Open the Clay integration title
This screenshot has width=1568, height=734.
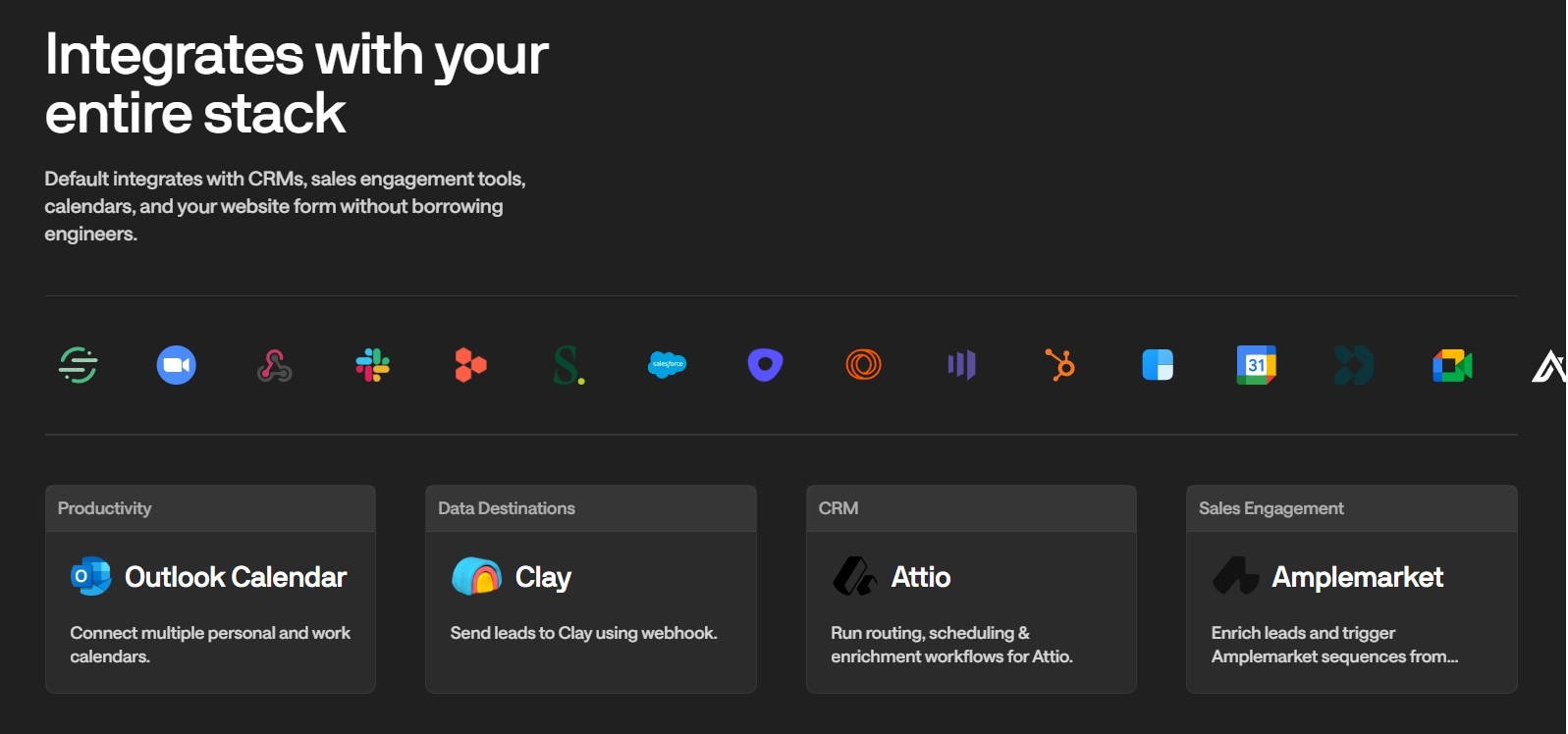(x=543, y=577)
